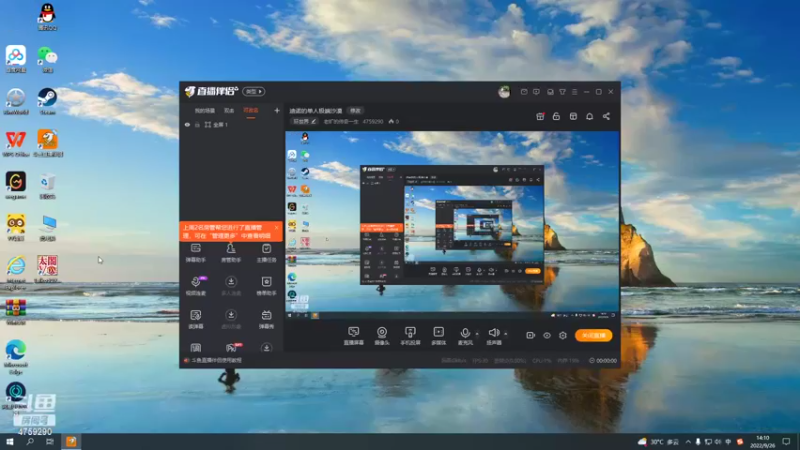
Task: Open the Windows notification center
Action: 786,441
